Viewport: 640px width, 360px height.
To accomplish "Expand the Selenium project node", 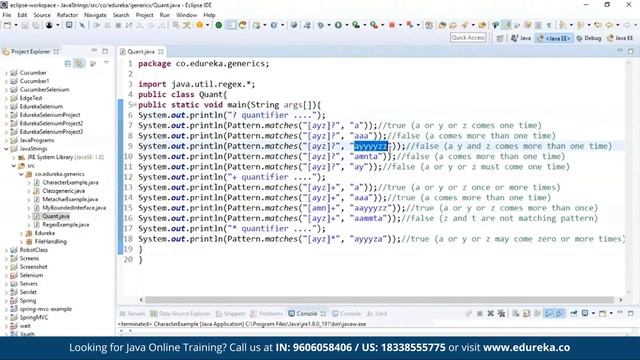I will [x=6, y=275].
